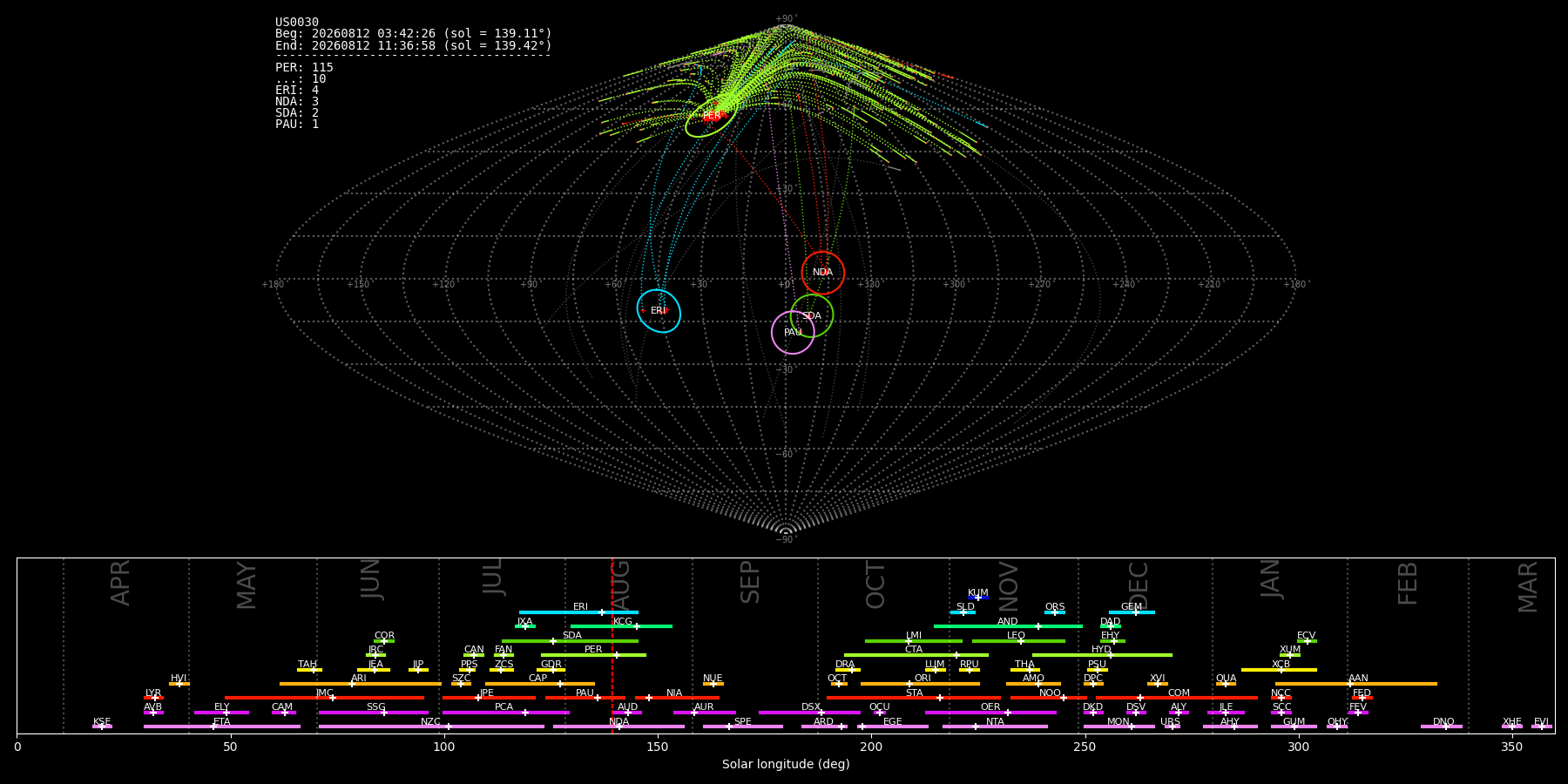Viewport: 1568px width, 784px height.
Task: Click the green LEO shower bar
Action: click(1018, 641)
